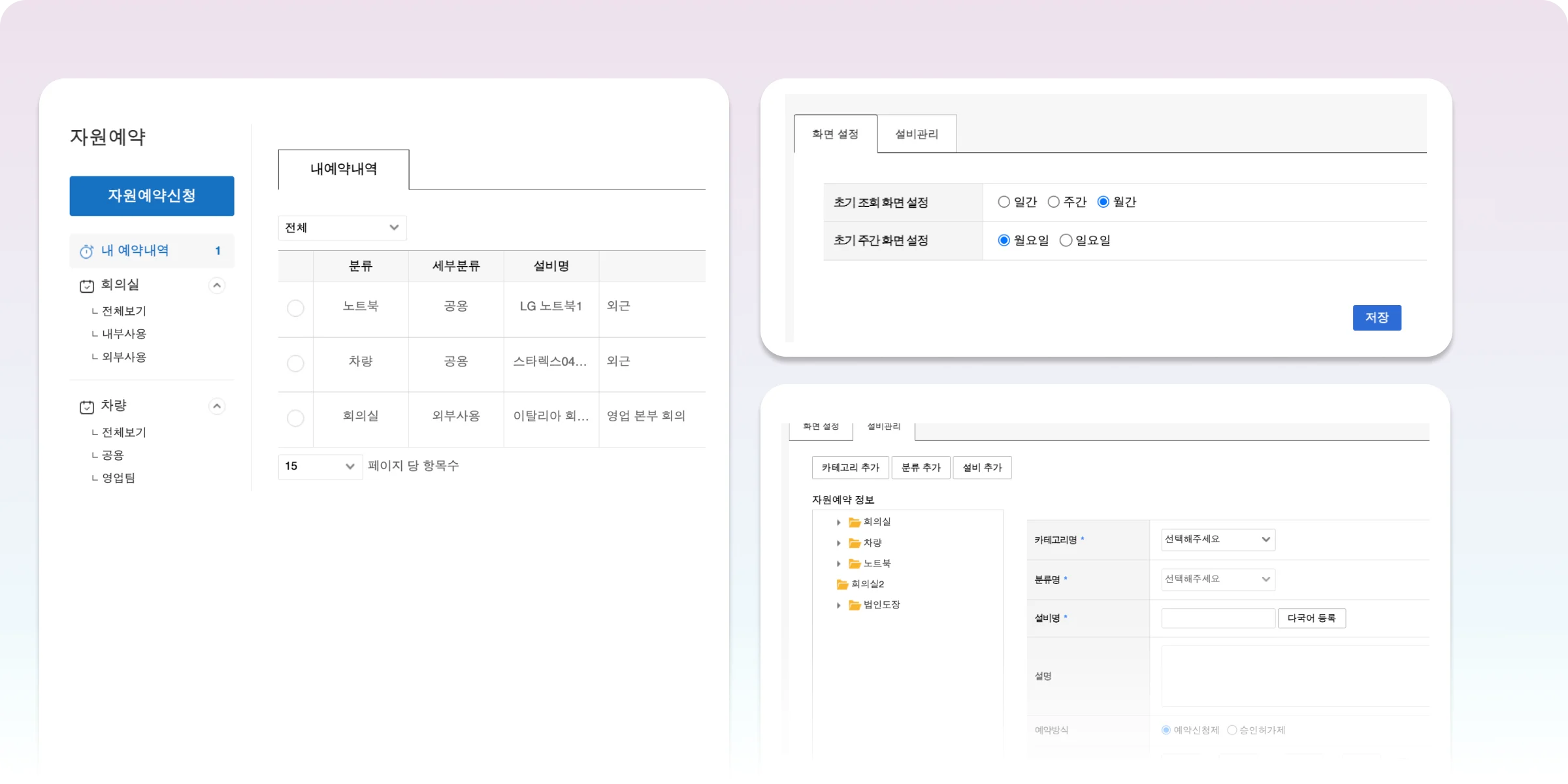
Task: Click the calendar icon next to 회의실
Action: click(x=86, y=286)
